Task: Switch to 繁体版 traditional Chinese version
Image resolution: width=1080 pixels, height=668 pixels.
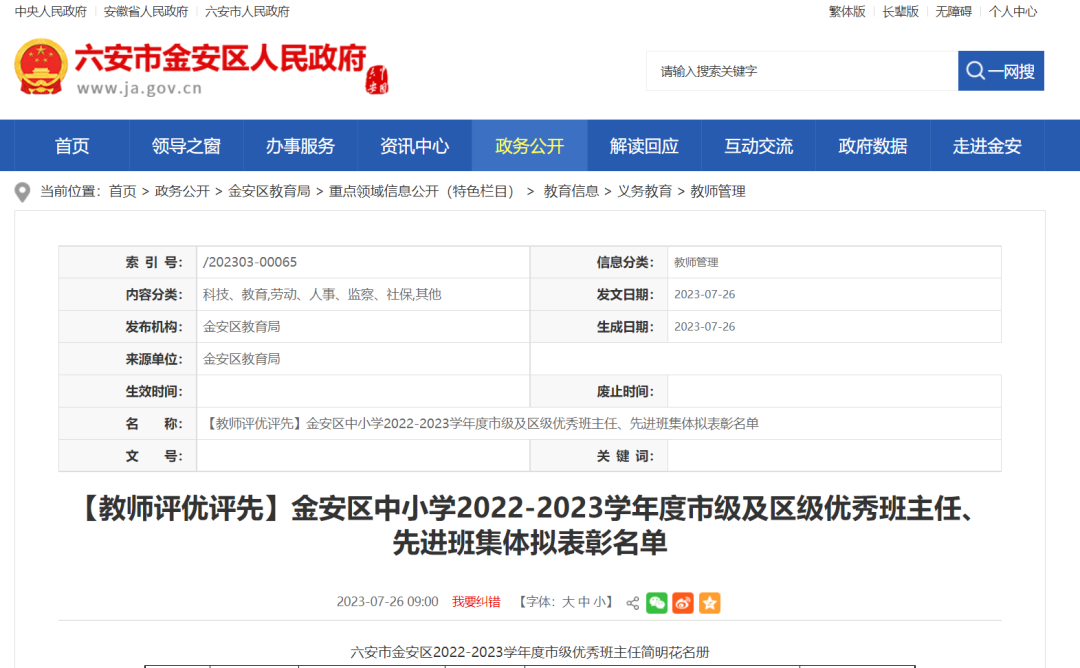Action: coord(846,11)
